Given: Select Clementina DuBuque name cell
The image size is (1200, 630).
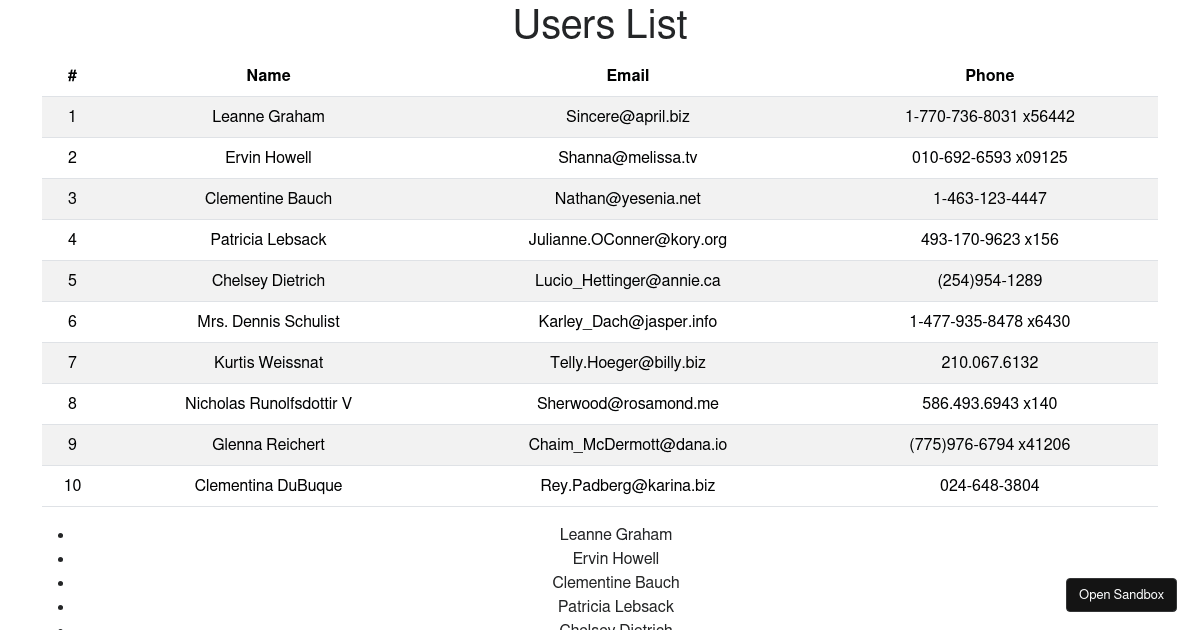Looking at the screenshot, I should tap(268, 486).
